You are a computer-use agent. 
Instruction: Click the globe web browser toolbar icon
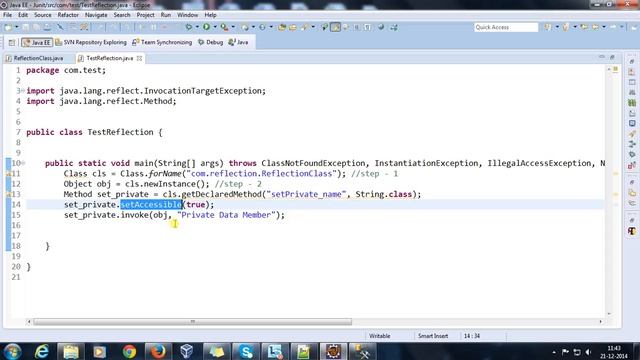click(381, 27)
